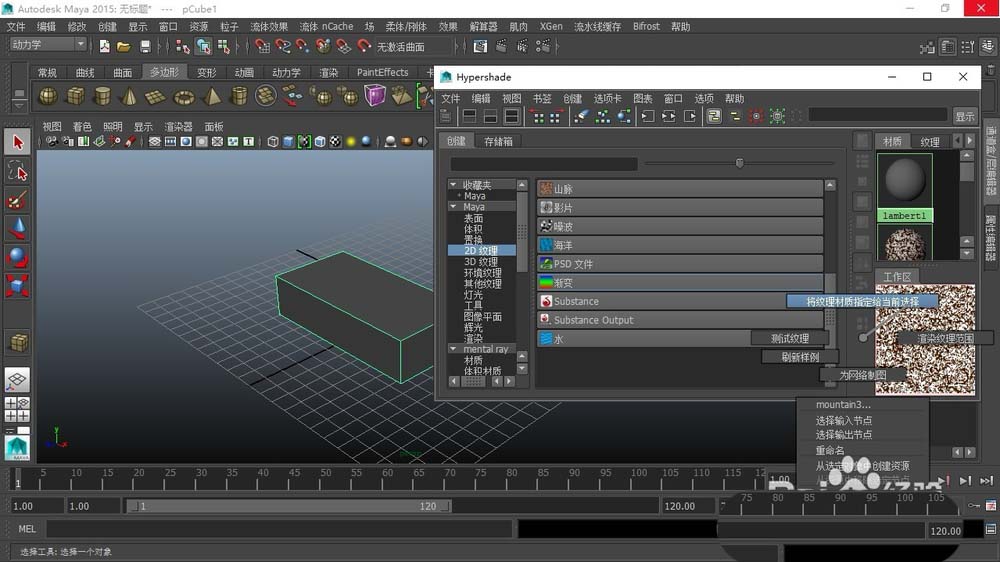Image resolution: width=1000 pixels, height=562 pixels.
Task: Click the save scene floppy icon
Action: (x=145, y=46)
